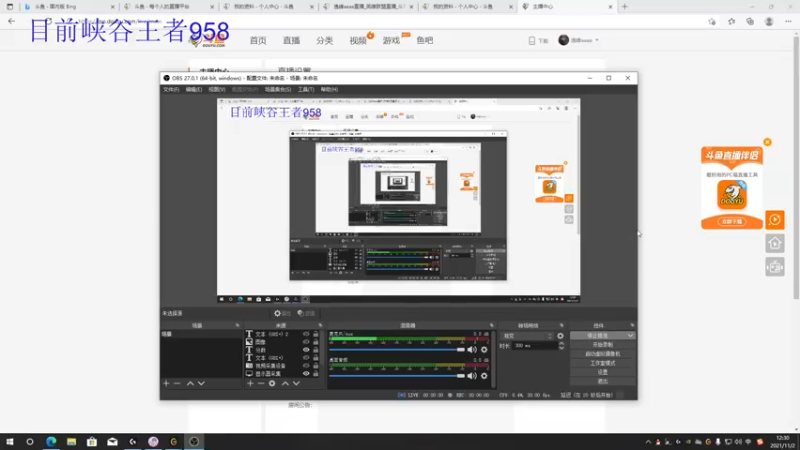Open OBS 工具(T) menu
The height and width of the screenshot is (450, 800).
tap(306, 89)
